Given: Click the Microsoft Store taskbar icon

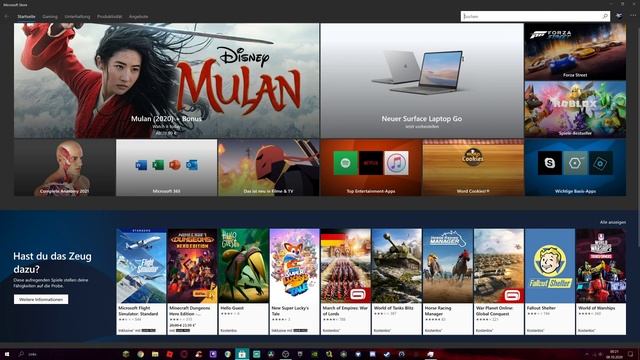Looking at the screenshot, I should [x=242, y=354].
